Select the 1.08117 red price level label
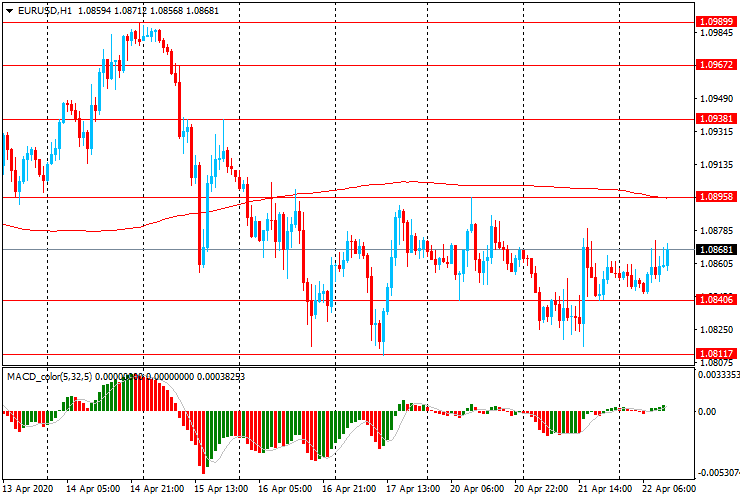 716,353
